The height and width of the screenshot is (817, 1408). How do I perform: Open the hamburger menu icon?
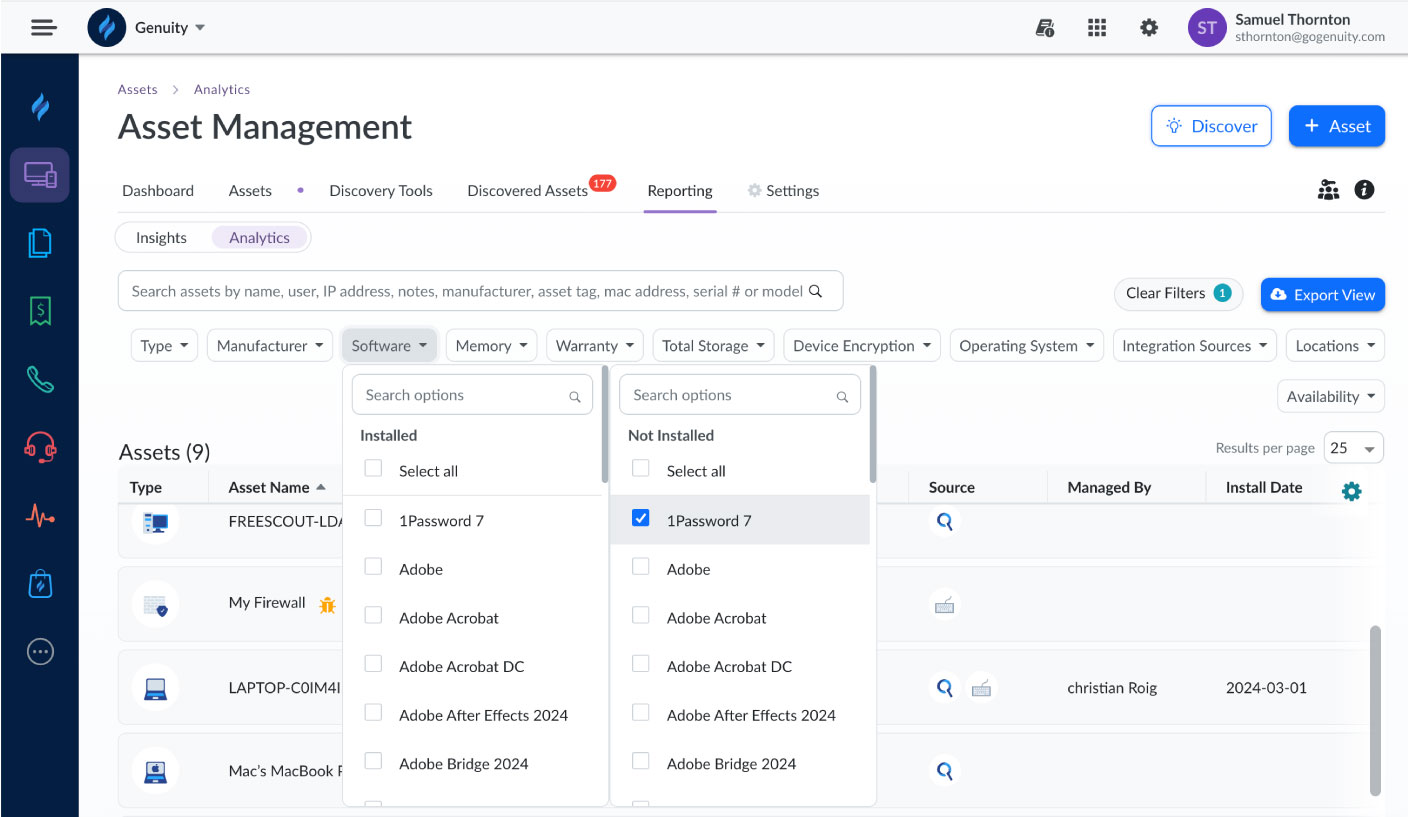[43, 28]
